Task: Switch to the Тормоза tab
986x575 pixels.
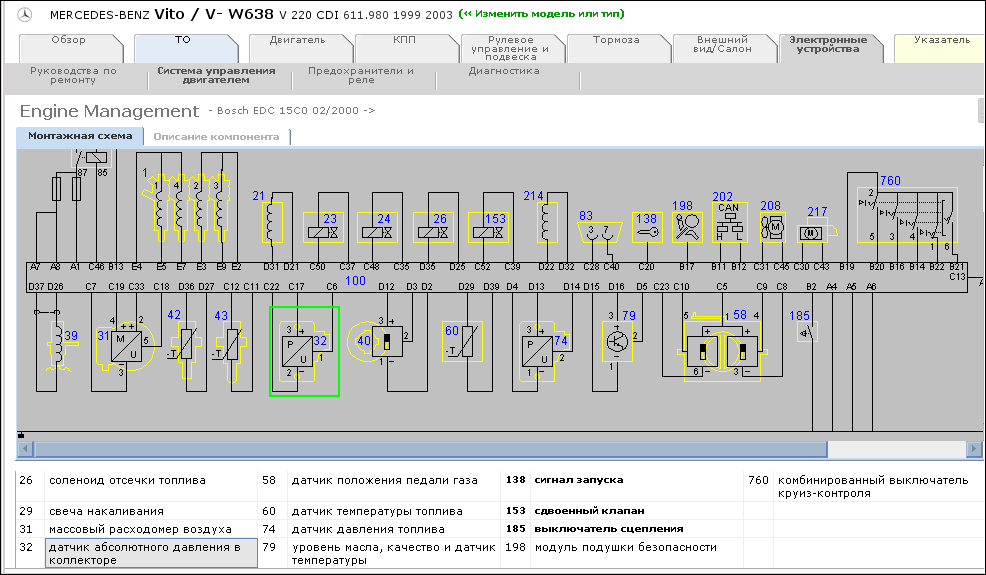Action: tap(616, 41)
